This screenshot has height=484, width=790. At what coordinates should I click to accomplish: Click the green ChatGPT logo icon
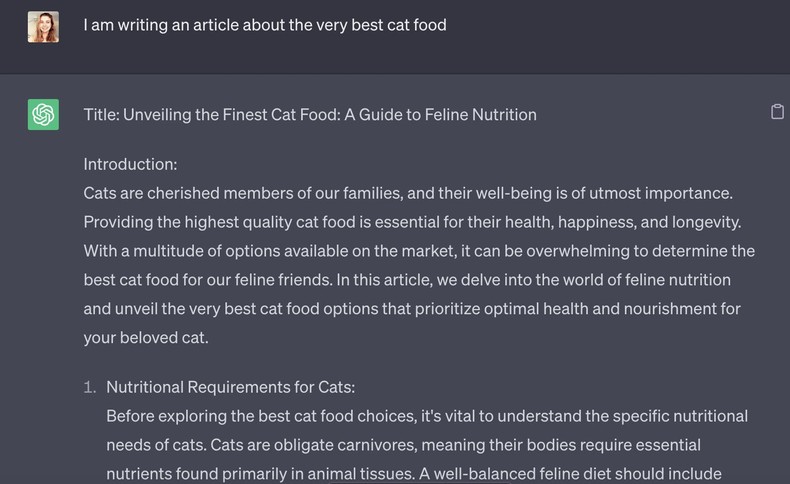pos(43,115)
